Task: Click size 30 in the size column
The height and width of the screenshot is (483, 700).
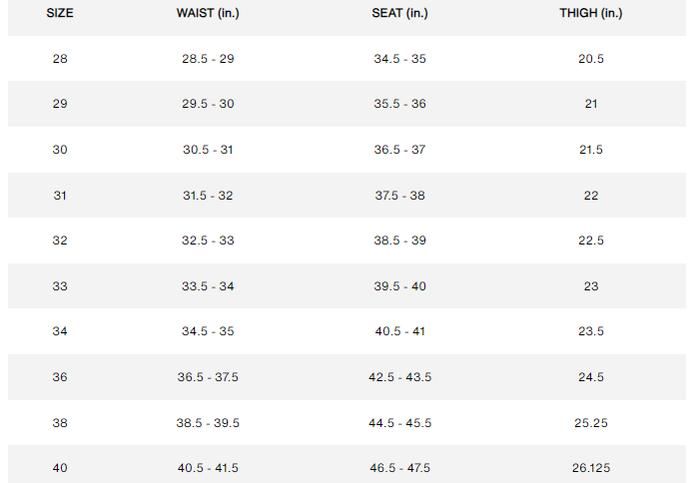Action: point(60,150)
